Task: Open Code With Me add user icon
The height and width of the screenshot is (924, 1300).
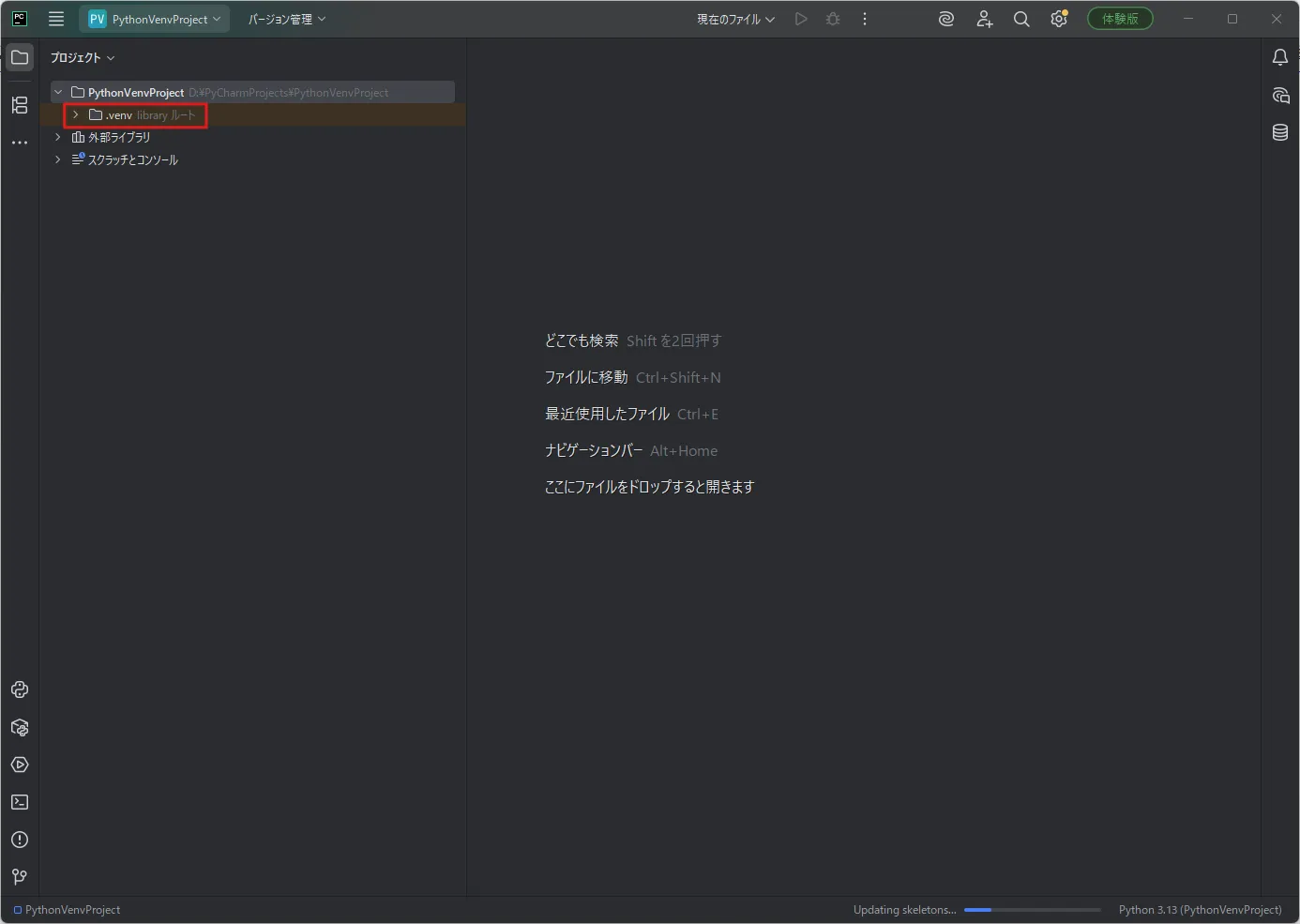Action: click(x=984, y=19)
